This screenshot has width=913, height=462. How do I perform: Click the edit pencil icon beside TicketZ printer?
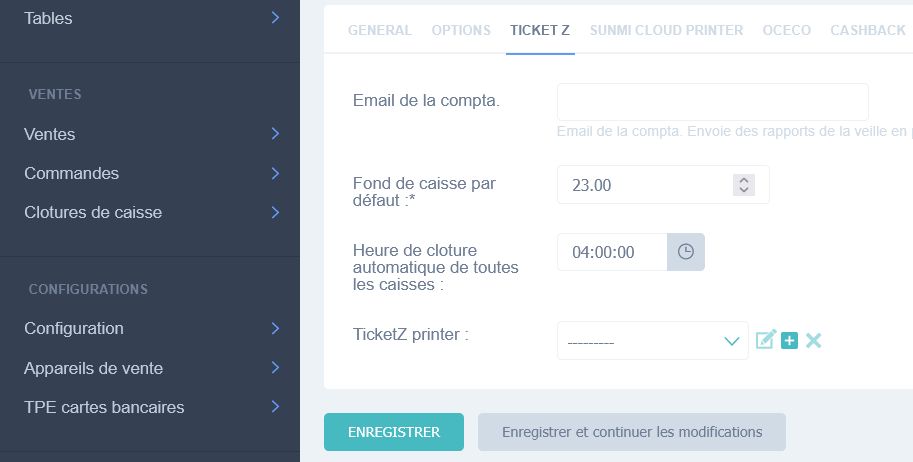point(765,340)
